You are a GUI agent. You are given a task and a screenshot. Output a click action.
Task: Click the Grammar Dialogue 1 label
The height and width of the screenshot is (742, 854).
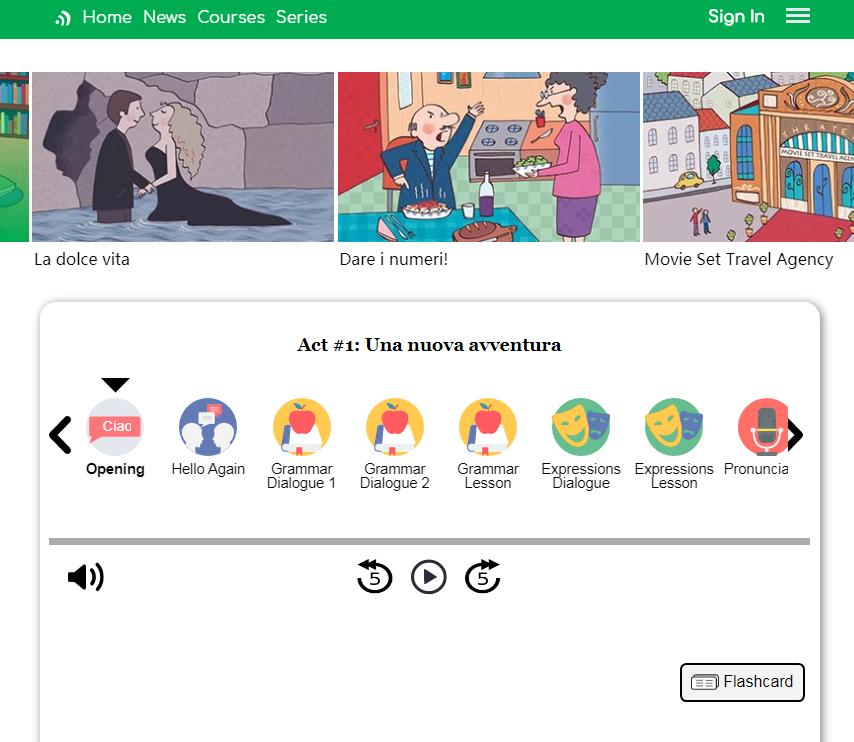click(x=302, y=476)
